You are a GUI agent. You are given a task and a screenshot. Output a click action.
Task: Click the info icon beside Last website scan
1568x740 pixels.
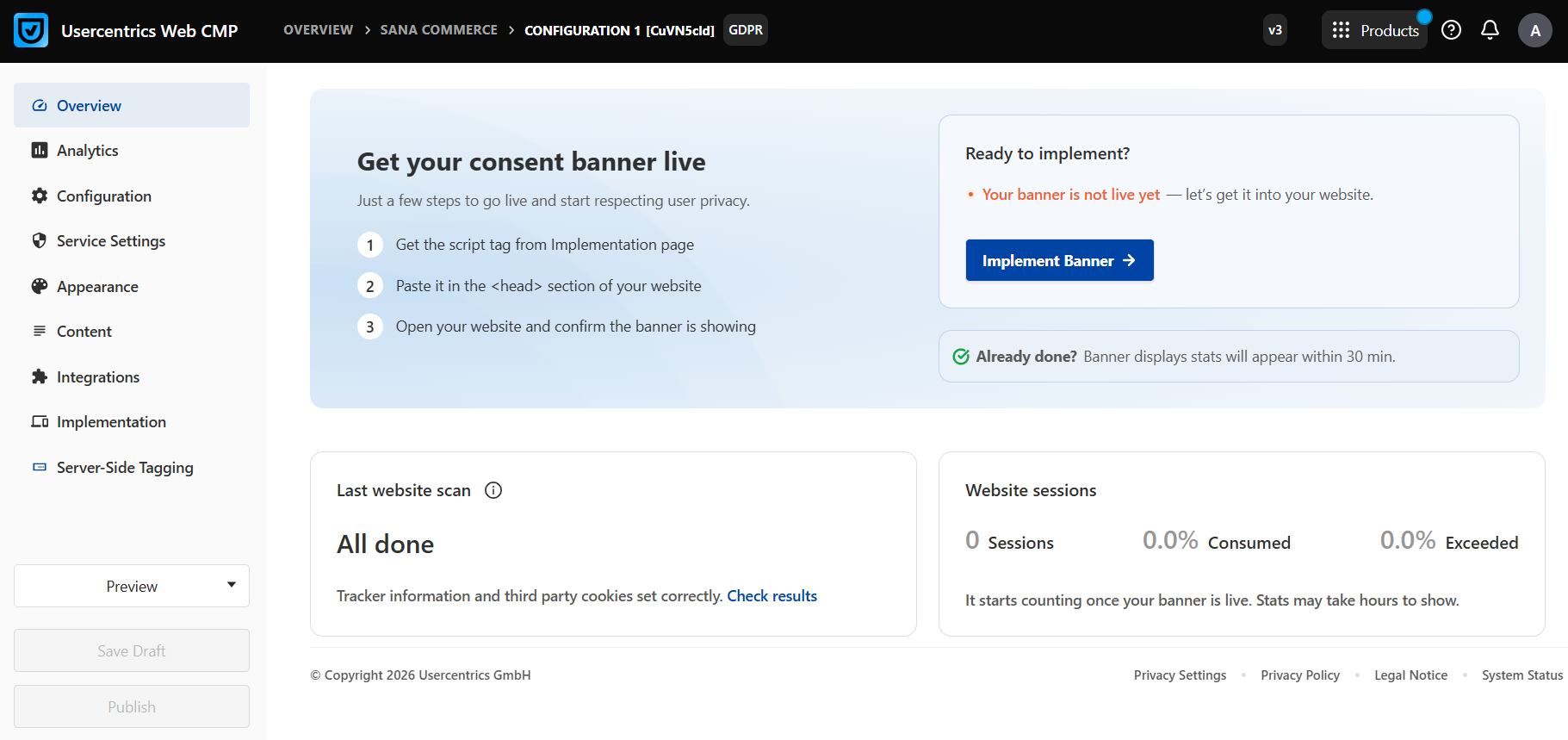tap(493, 490)
